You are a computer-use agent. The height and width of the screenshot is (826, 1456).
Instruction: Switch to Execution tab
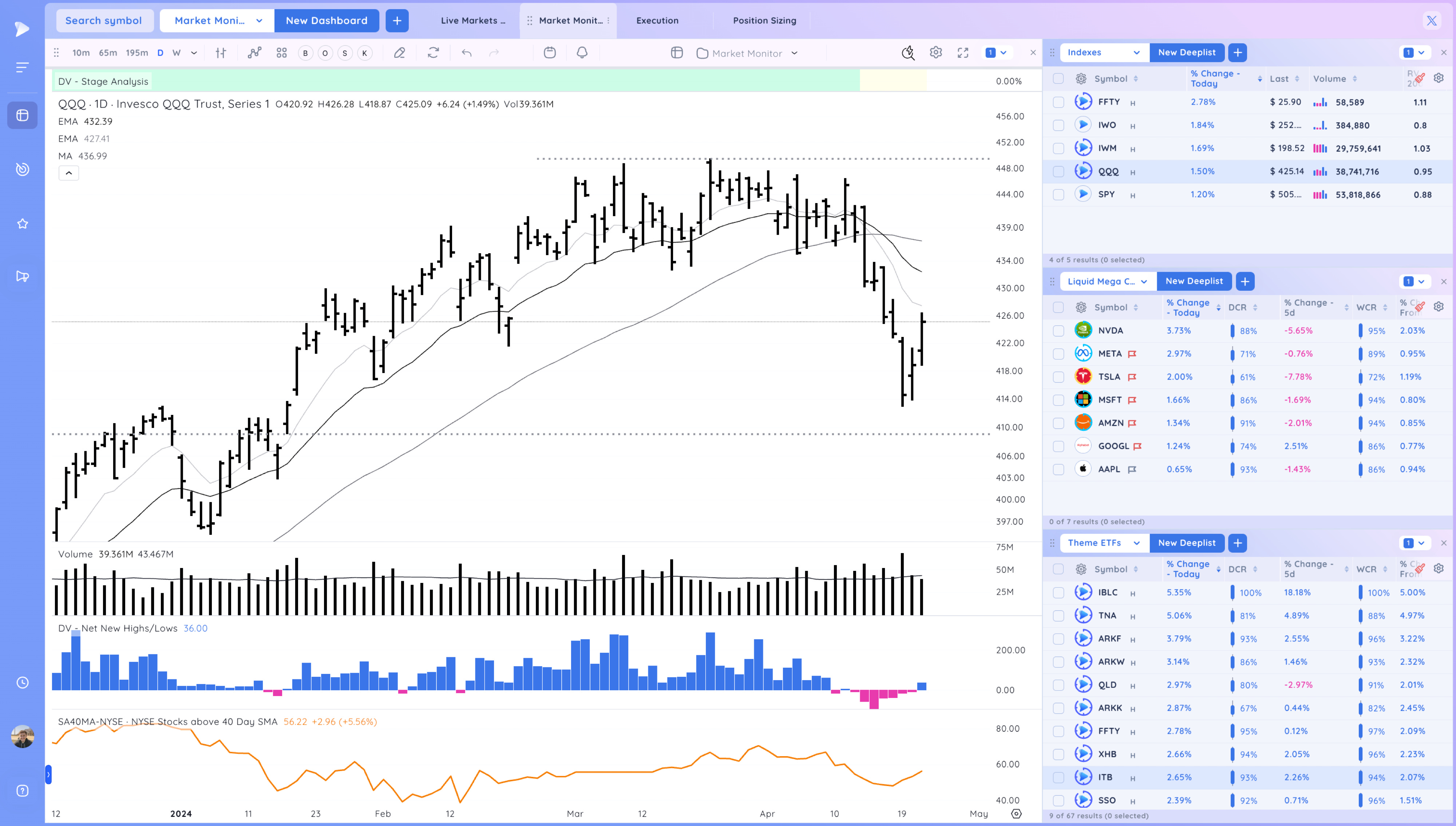657,20
